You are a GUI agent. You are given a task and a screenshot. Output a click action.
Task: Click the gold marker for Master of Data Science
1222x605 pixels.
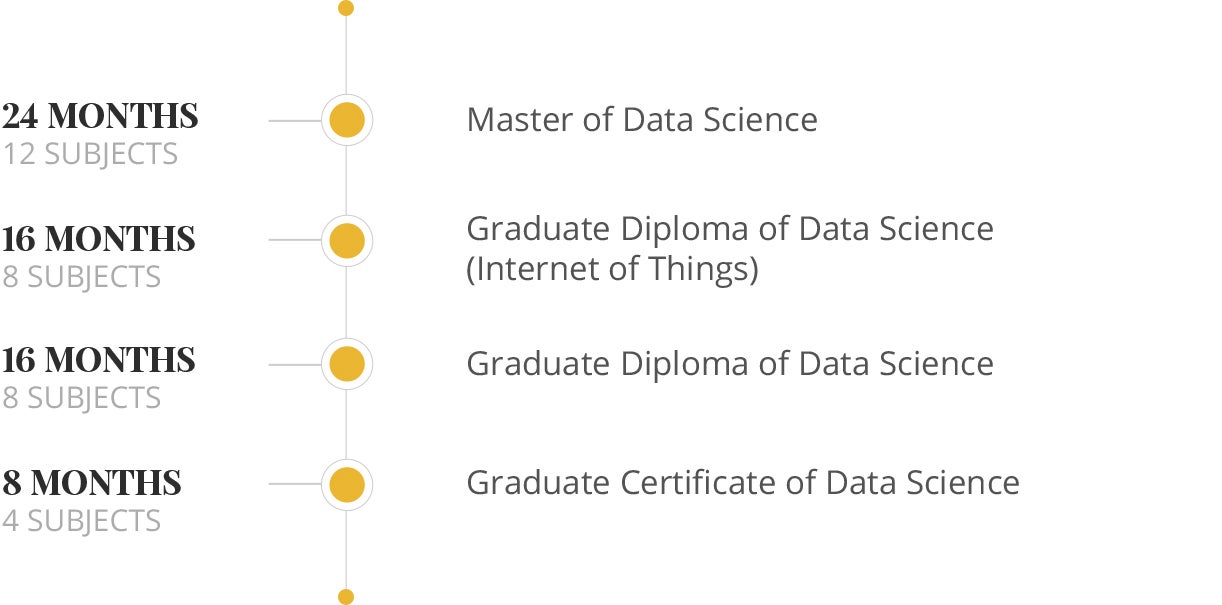click(x=346, y=121)
